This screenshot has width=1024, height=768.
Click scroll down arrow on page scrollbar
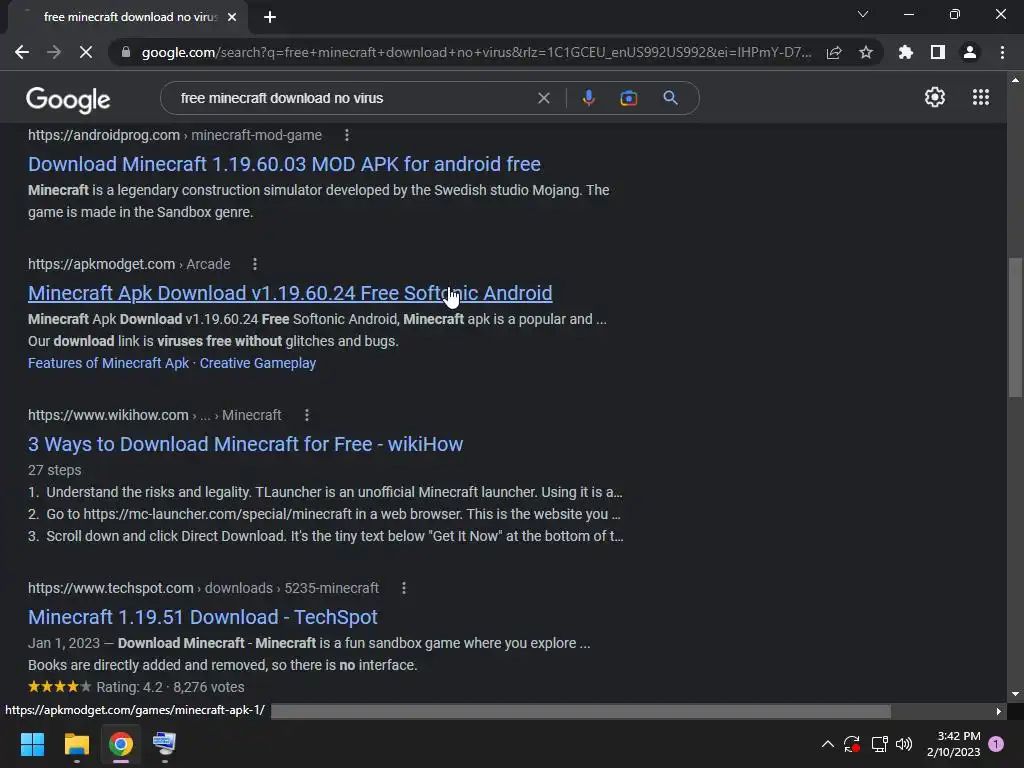point(1015,694)
